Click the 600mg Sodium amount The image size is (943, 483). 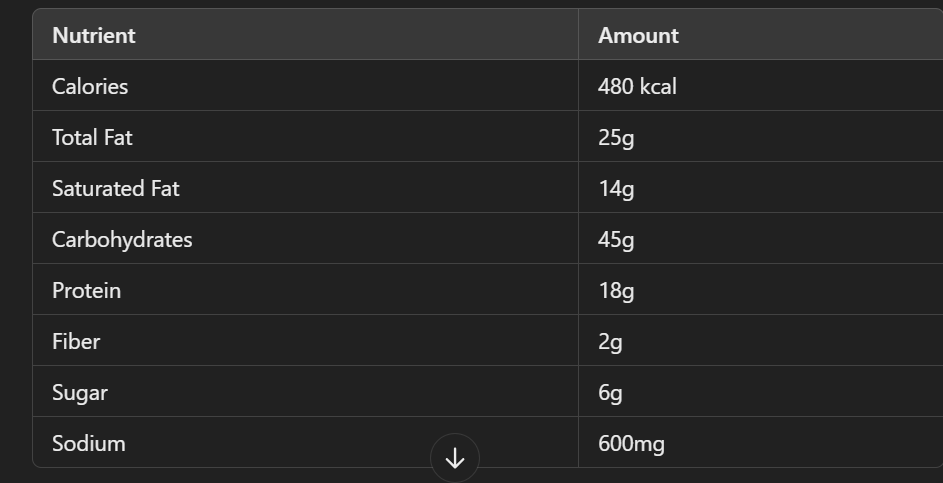(631, 444)
